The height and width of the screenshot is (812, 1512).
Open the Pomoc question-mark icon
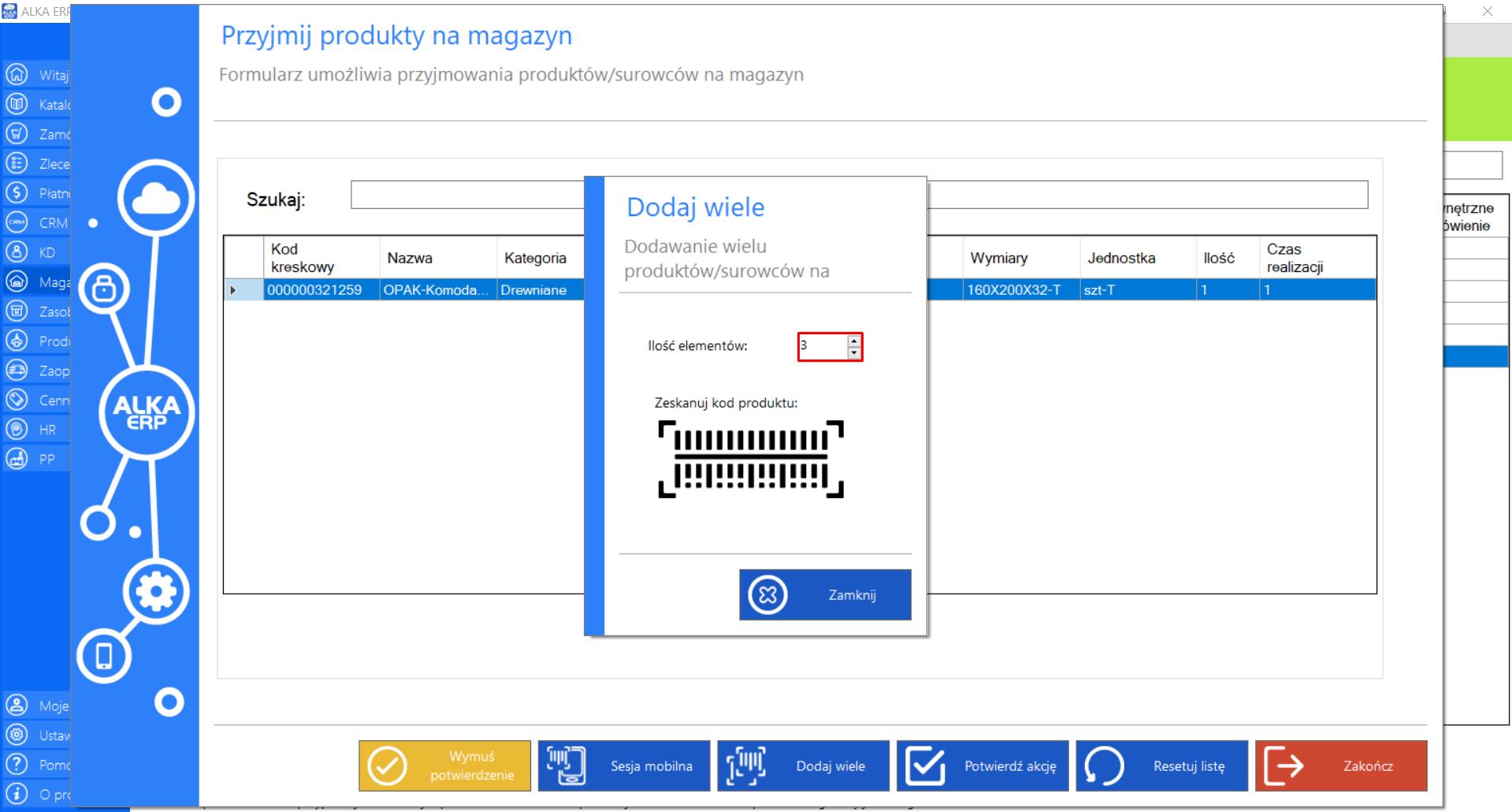17,765
